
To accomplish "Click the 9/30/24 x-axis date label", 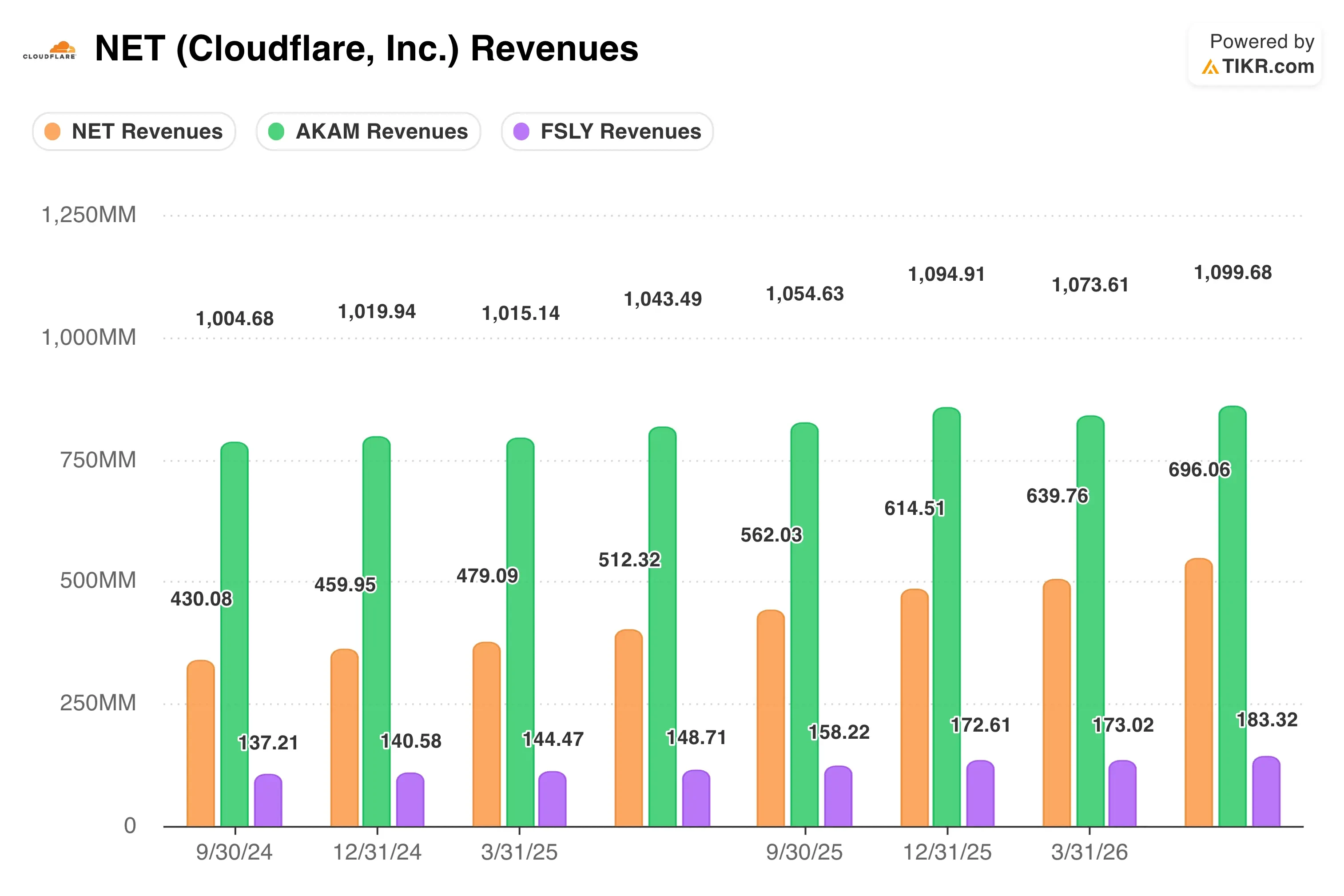I will 234,852.
